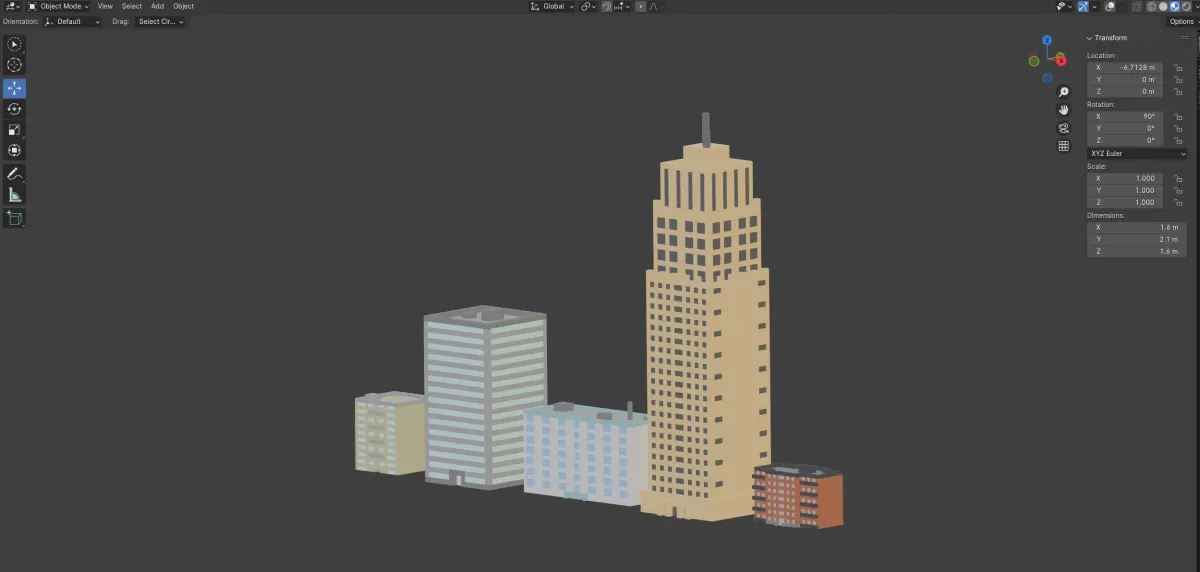
Task: Open the Transform panel drag-handle dots
Action: (x=1184, y=38)
